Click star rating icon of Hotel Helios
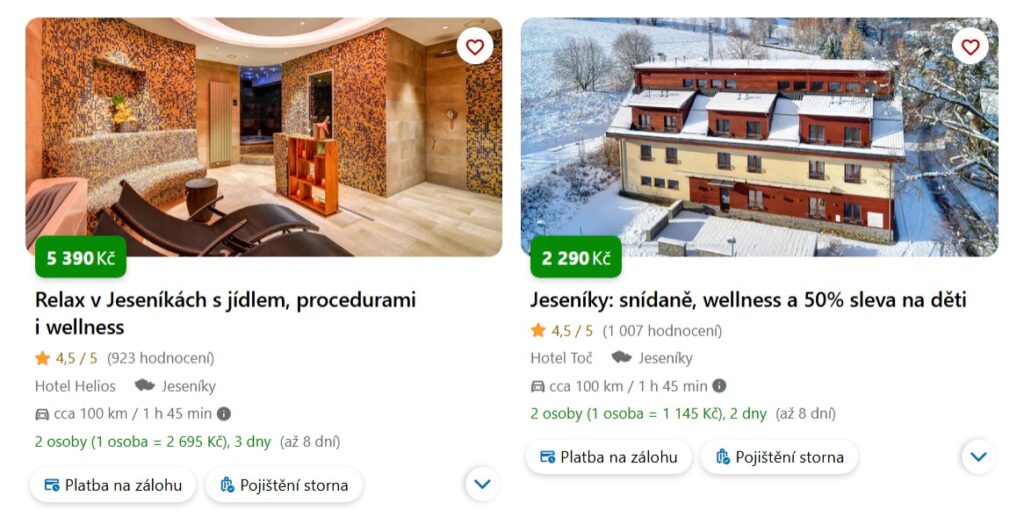This screenshot has width=1024, height=532. [x=42, y=358]
